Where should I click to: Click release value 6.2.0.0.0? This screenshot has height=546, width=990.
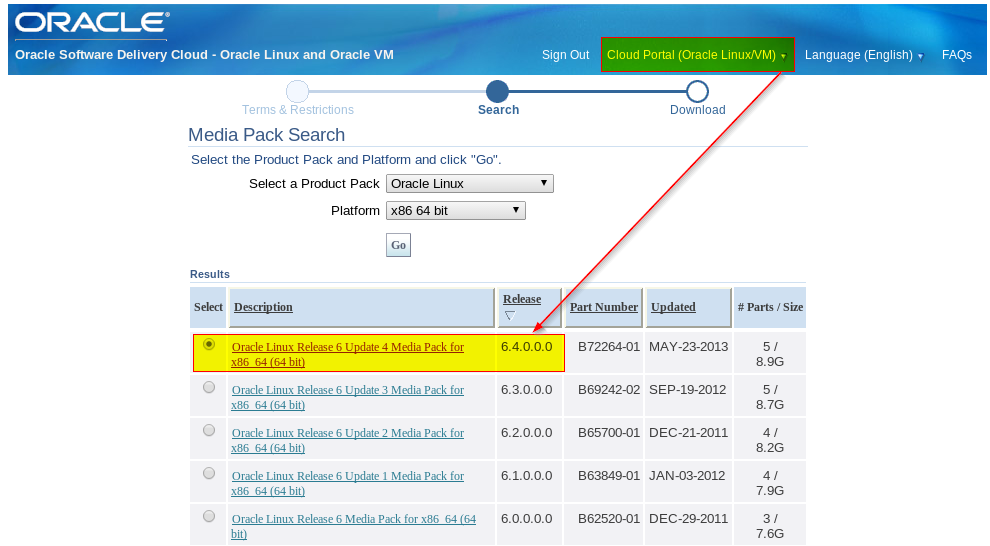coord(527,432)
